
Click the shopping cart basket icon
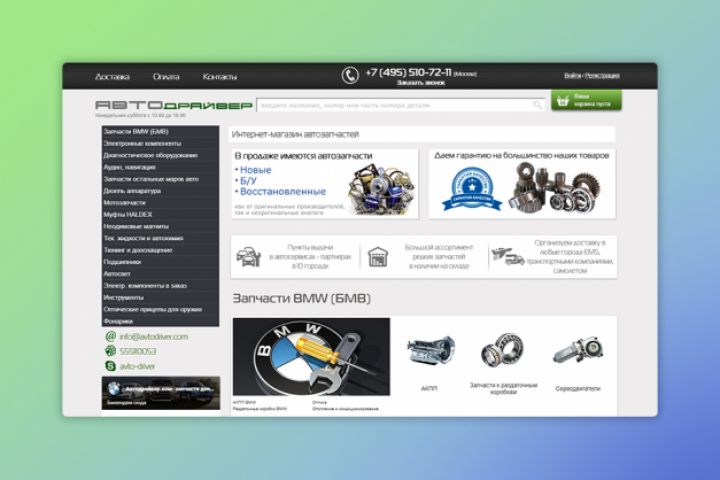563,101
